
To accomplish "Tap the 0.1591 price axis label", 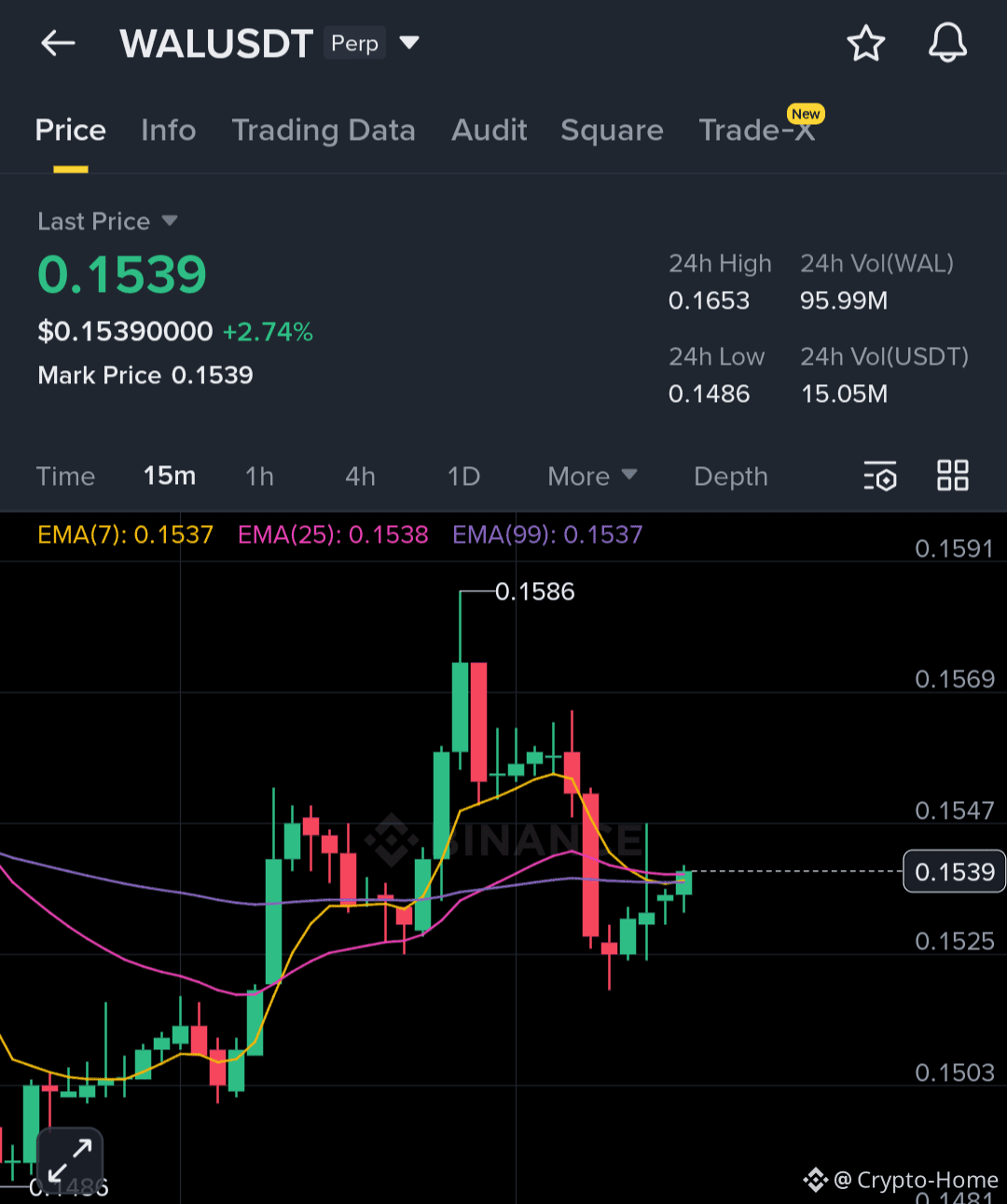I will coord(955,548).
